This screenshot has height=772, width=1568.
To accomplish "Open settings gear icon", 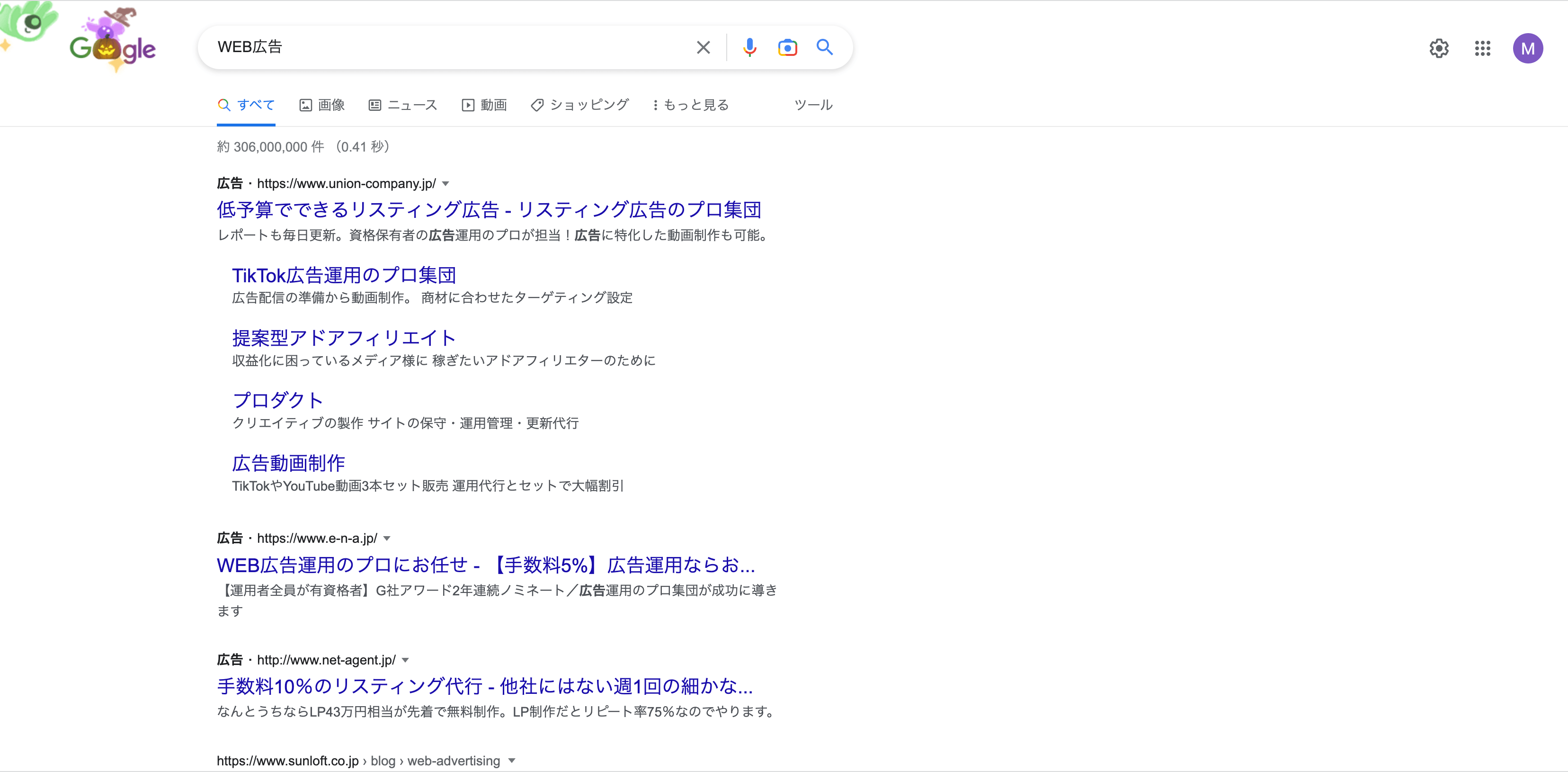I will pos(1439,48).
